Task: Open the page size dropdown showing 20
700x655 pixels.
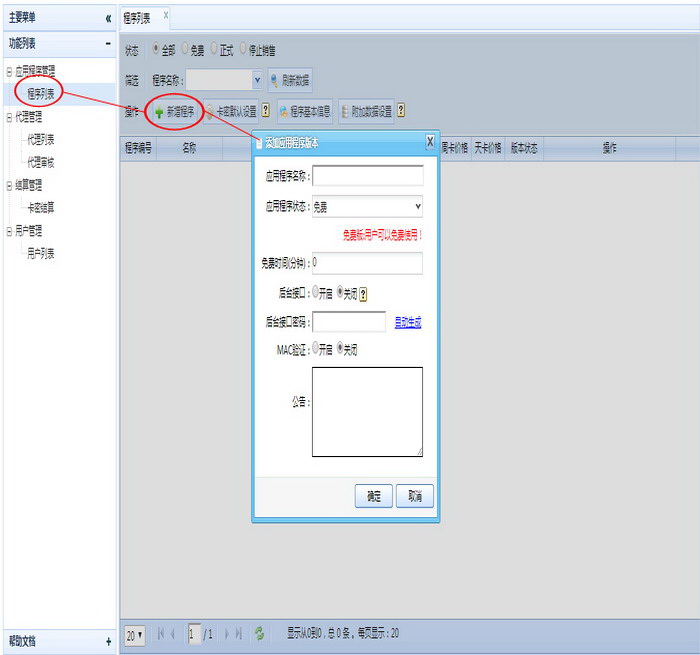Action: pyautogui.click(x=134, y=635)
